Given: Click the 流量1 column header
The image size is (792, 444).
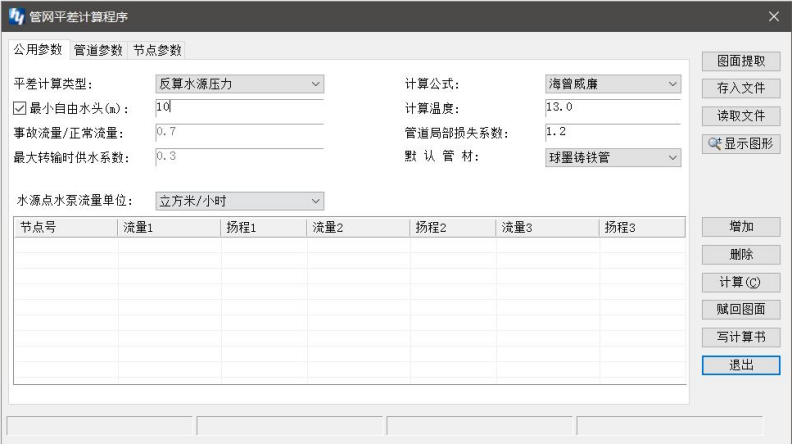Looking at the screenshot, I should coord(169,227).
